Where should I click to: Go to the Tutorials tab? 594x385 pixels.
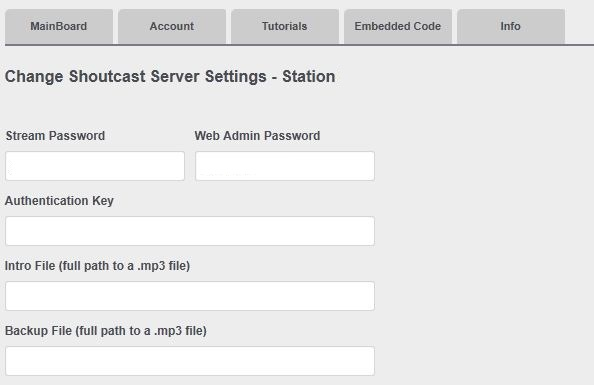pos(284,27)
